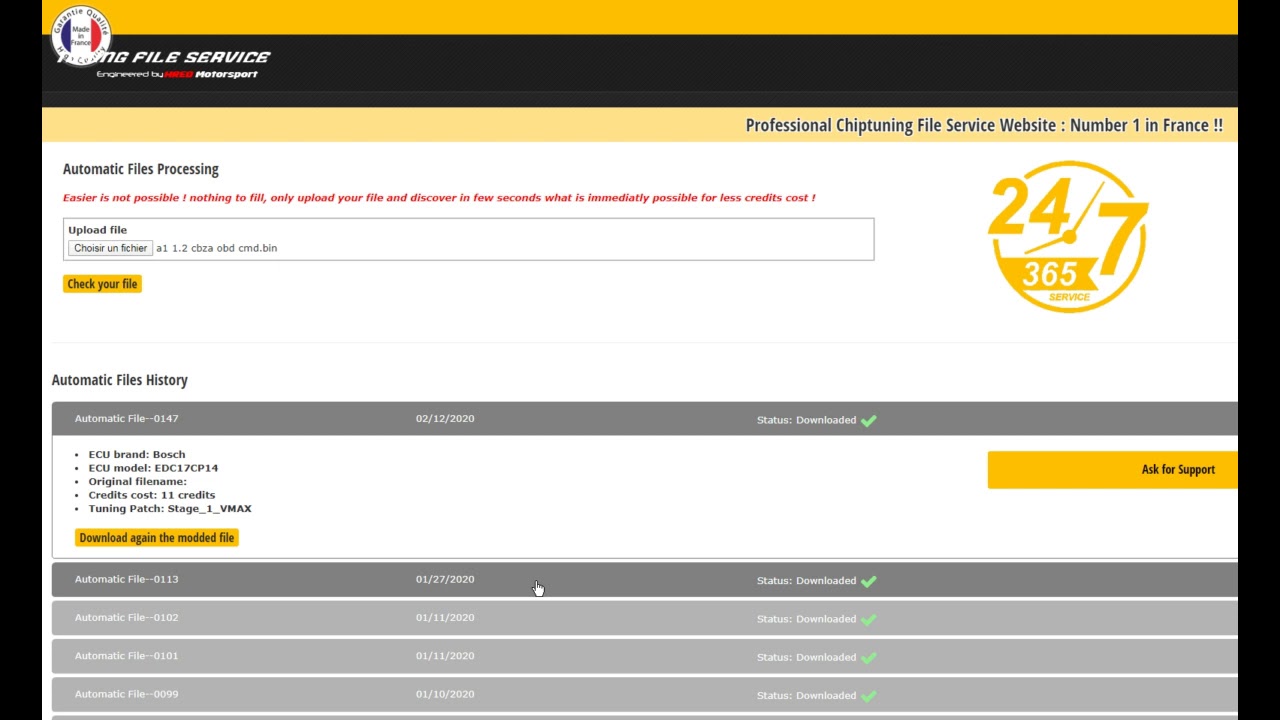Click the green checkmark on Automatic File--0102
Image resolution: width=1280 pixels, height=720 pixels.
click(868, 619)
